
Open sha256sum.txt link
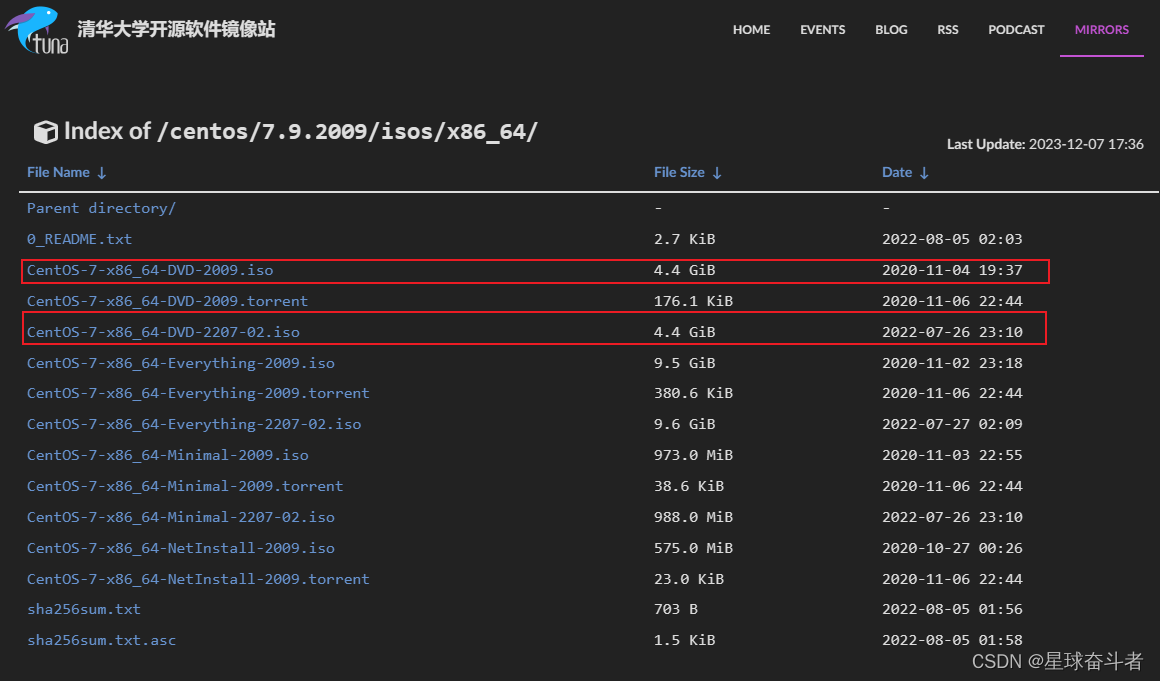tap(84, 609)
